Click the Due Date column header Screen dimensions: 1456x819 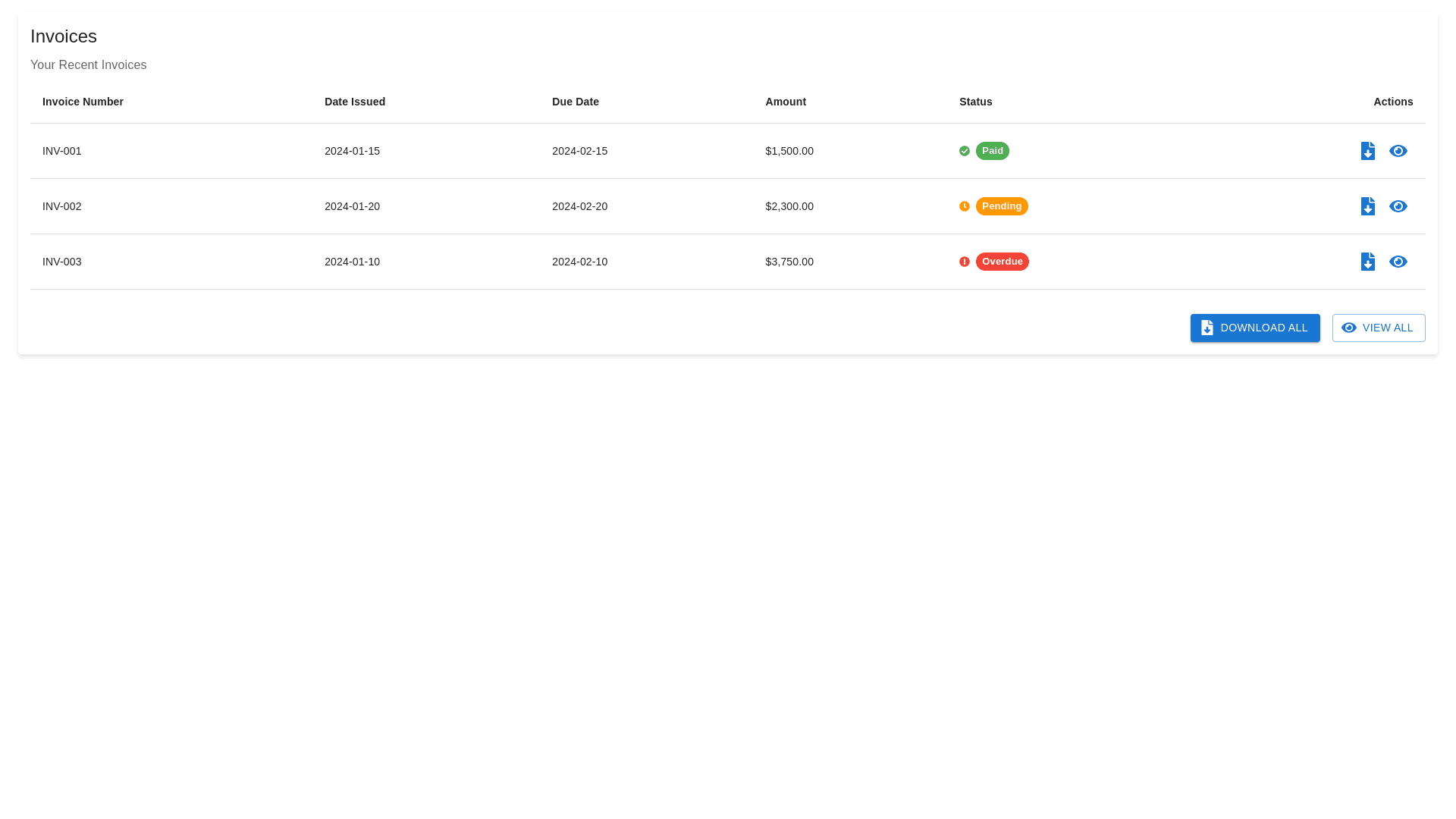(575, 102)
